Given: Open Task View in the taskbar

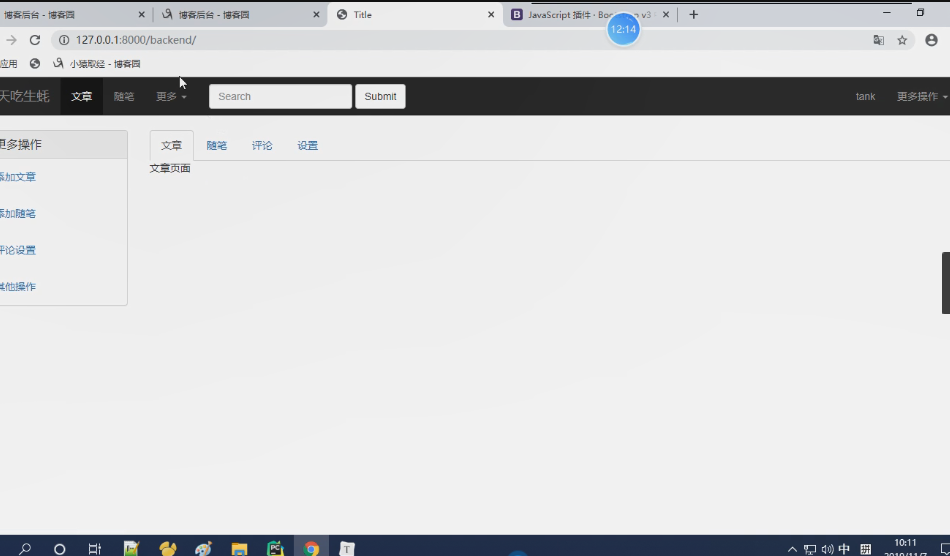Looking at the screenshot, I should pyautogui.click(x=95, y=549).
